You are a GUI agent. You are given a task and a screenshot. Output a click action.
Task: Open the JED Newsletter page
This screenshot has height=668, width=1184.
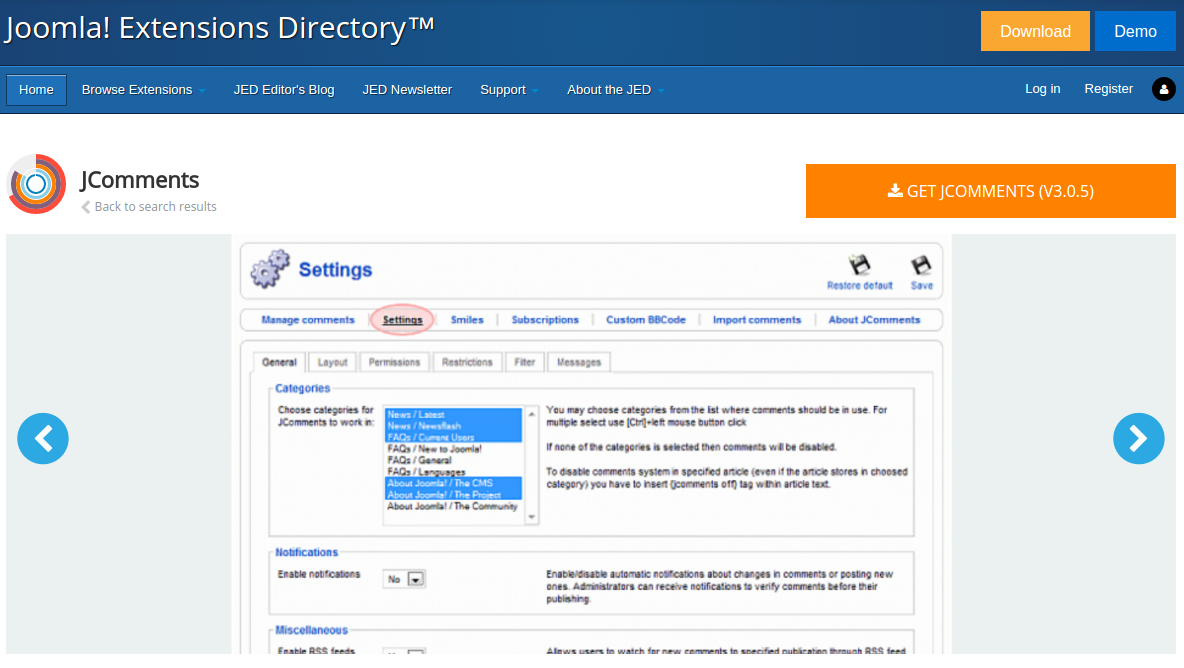[x=407, y=90]
